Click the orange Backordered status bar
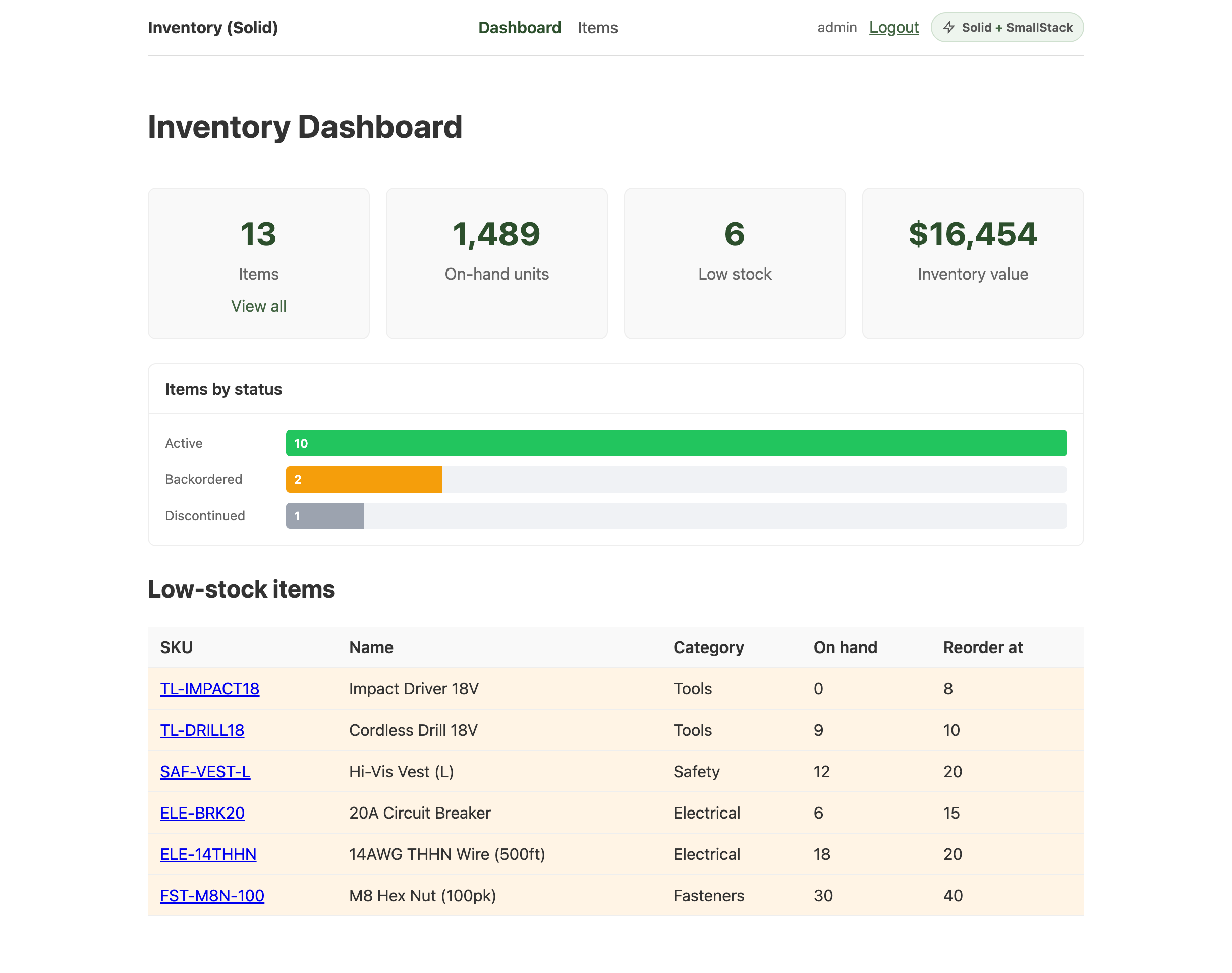 pos(364,479)
